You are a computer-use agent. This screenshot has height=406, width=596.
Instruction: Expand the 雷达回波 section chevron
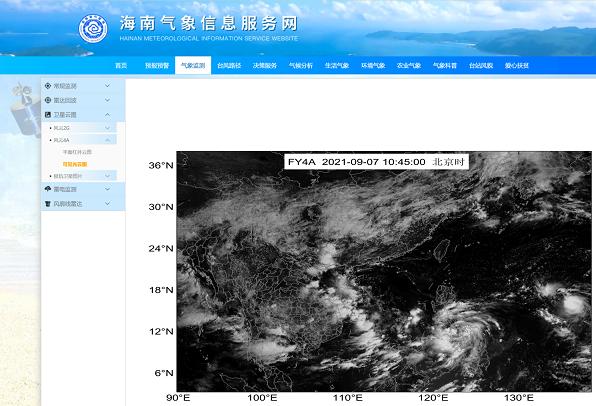pyautogui.click(x=108, y=100)
